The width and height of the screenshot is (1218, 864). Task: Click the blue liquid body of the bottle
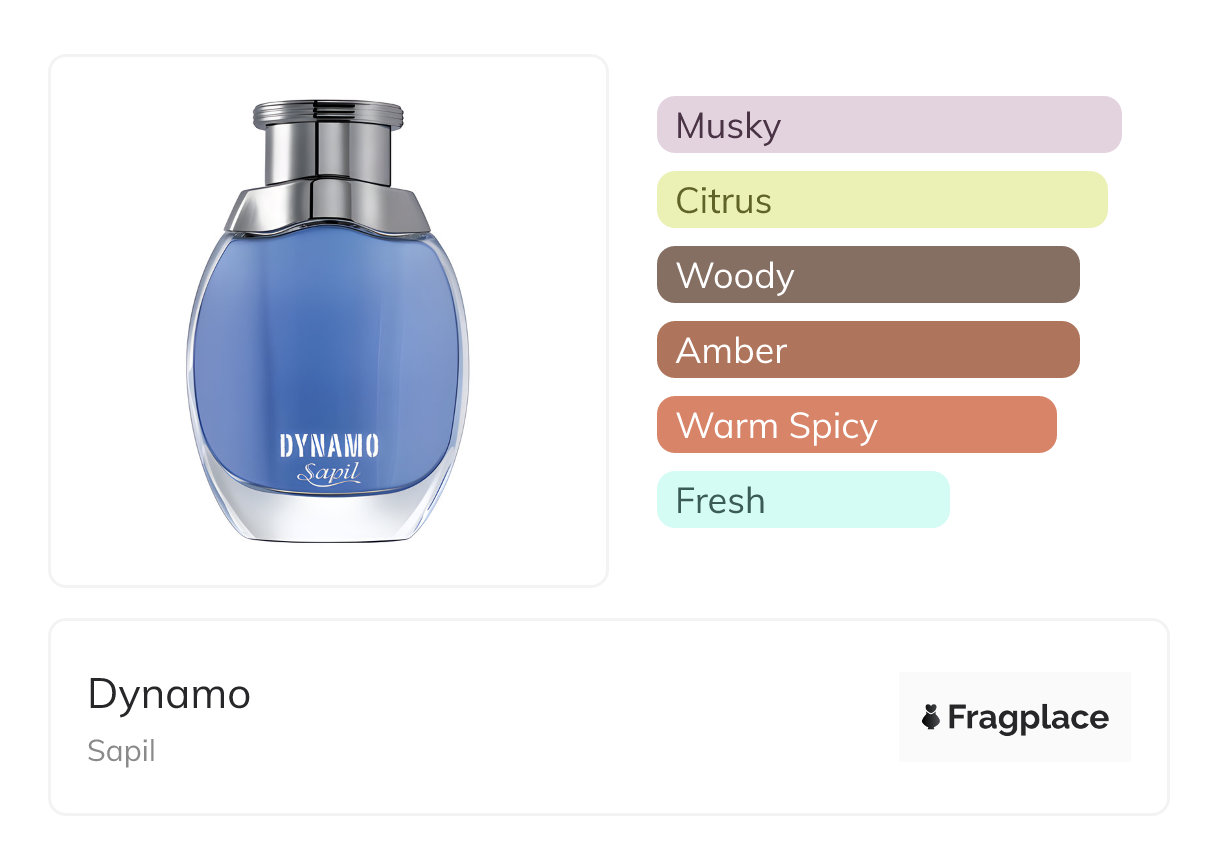328,340
